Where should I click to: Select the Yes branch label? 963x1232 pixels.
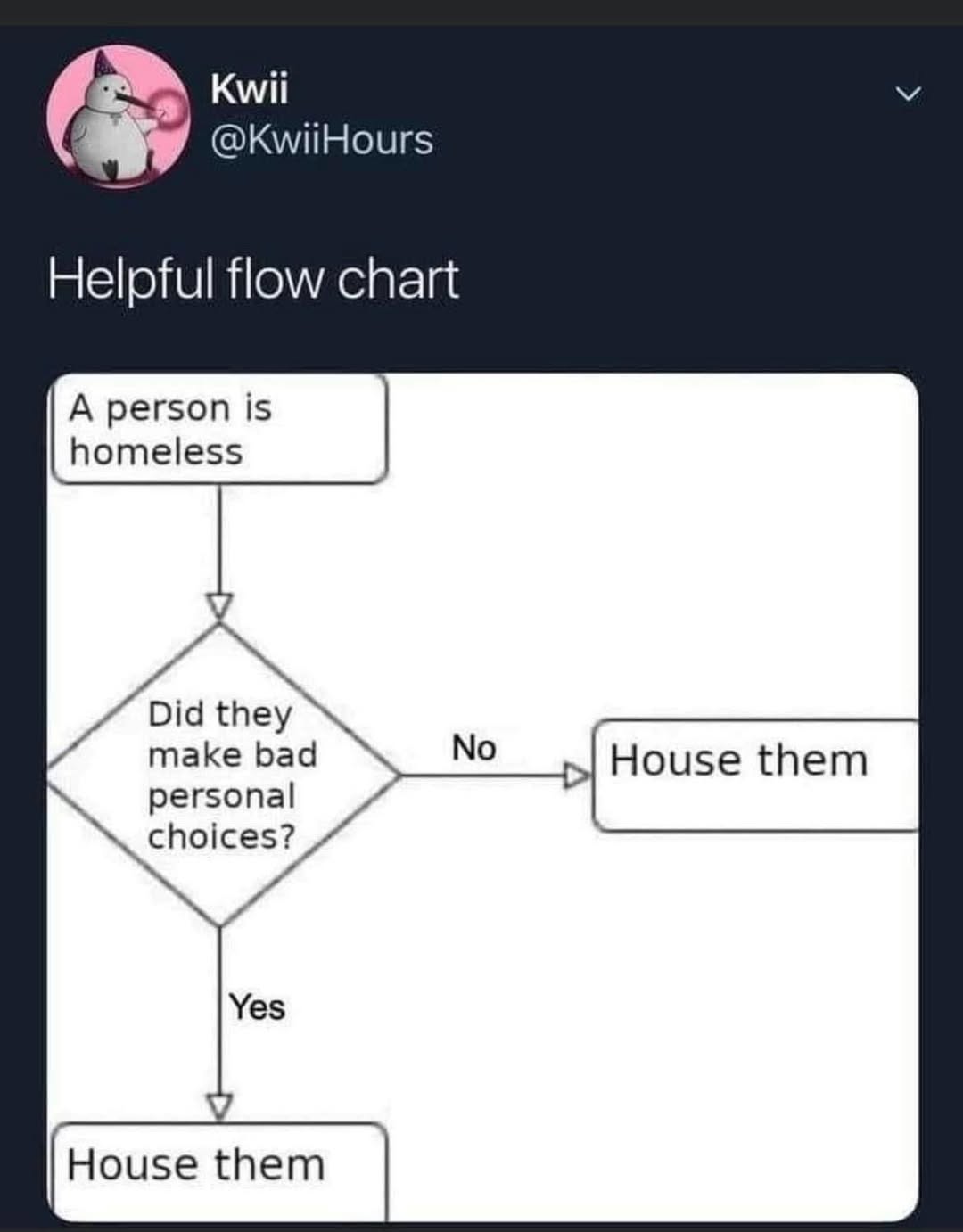258,1009
